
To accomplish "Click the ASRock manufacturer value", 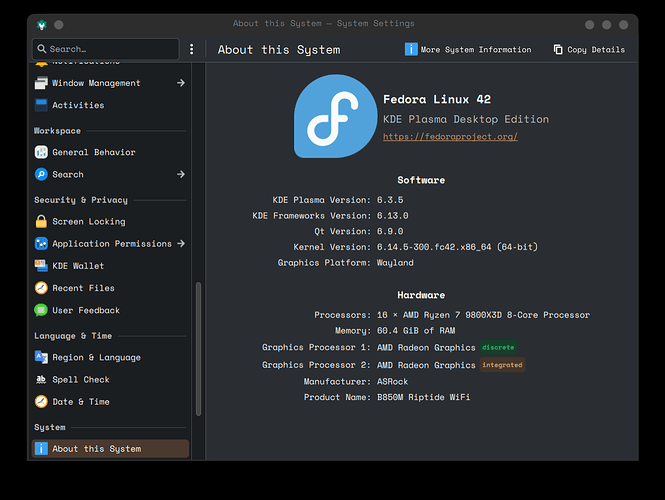I will 392,382.
